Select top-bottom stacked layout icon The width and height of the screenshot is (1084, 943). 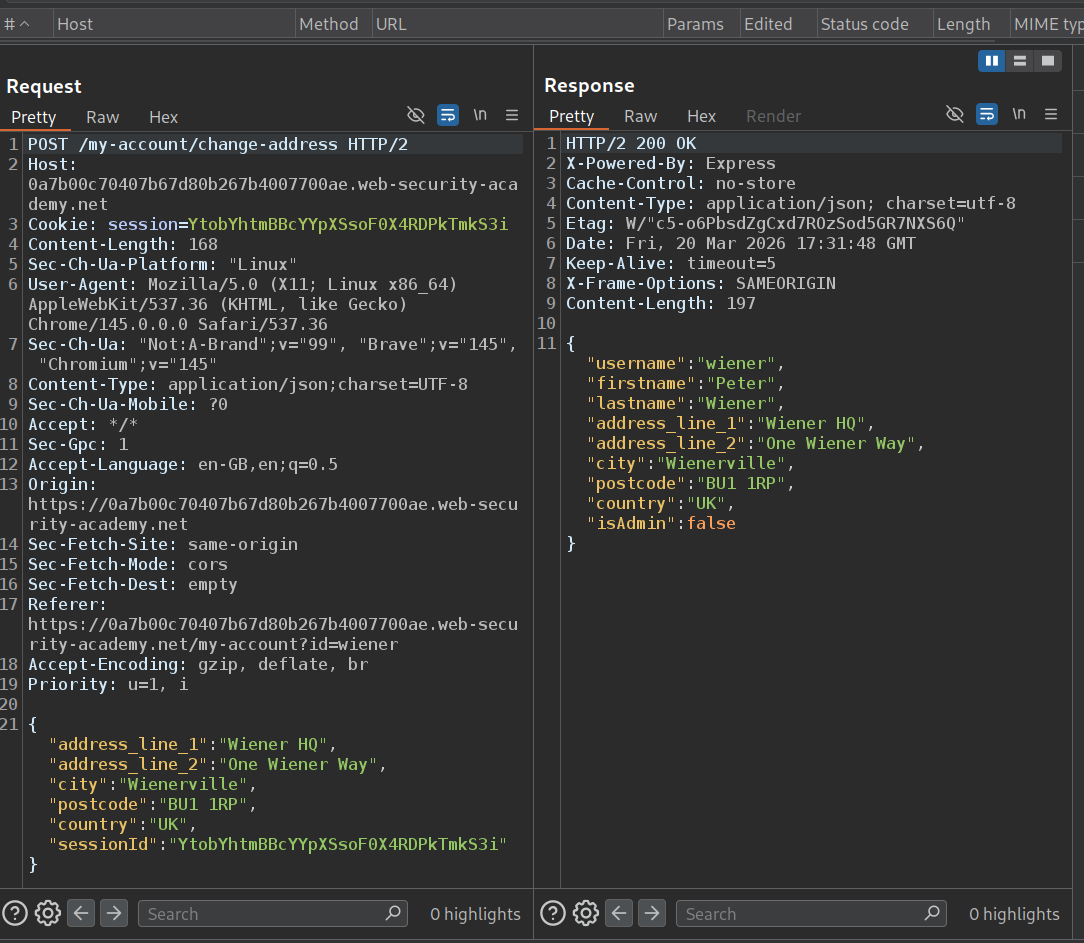(x=1020, y=61)
